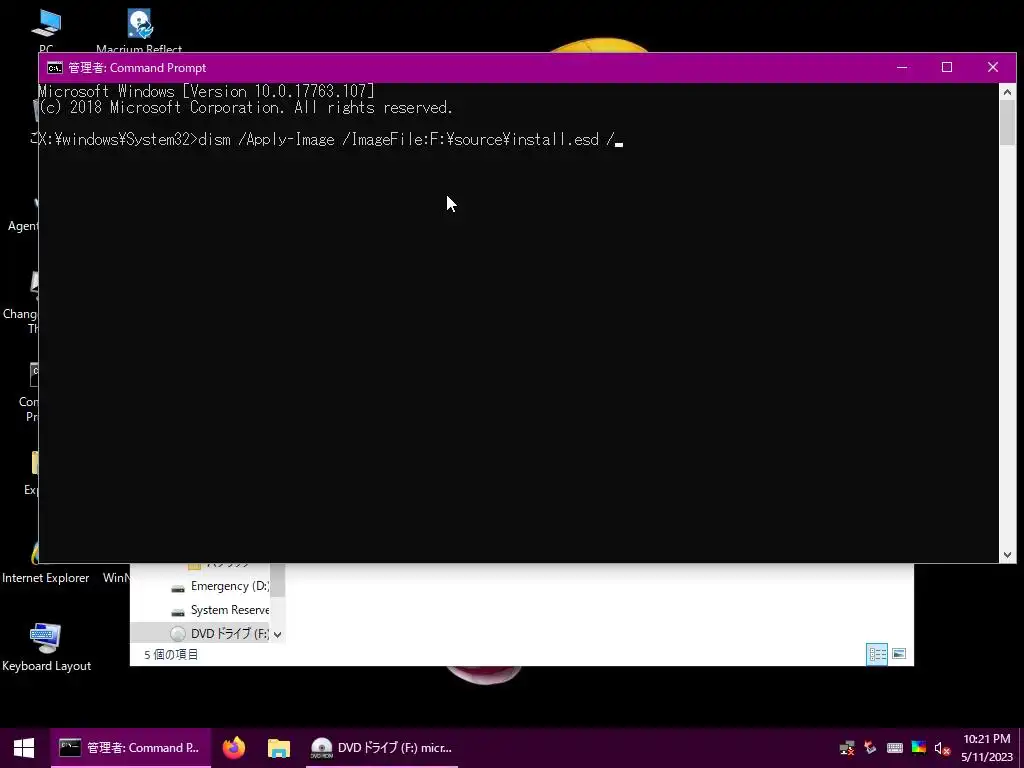Open the on-screen keyboard tray icon
Screen dimensions: 1024x768
(895, 748)
